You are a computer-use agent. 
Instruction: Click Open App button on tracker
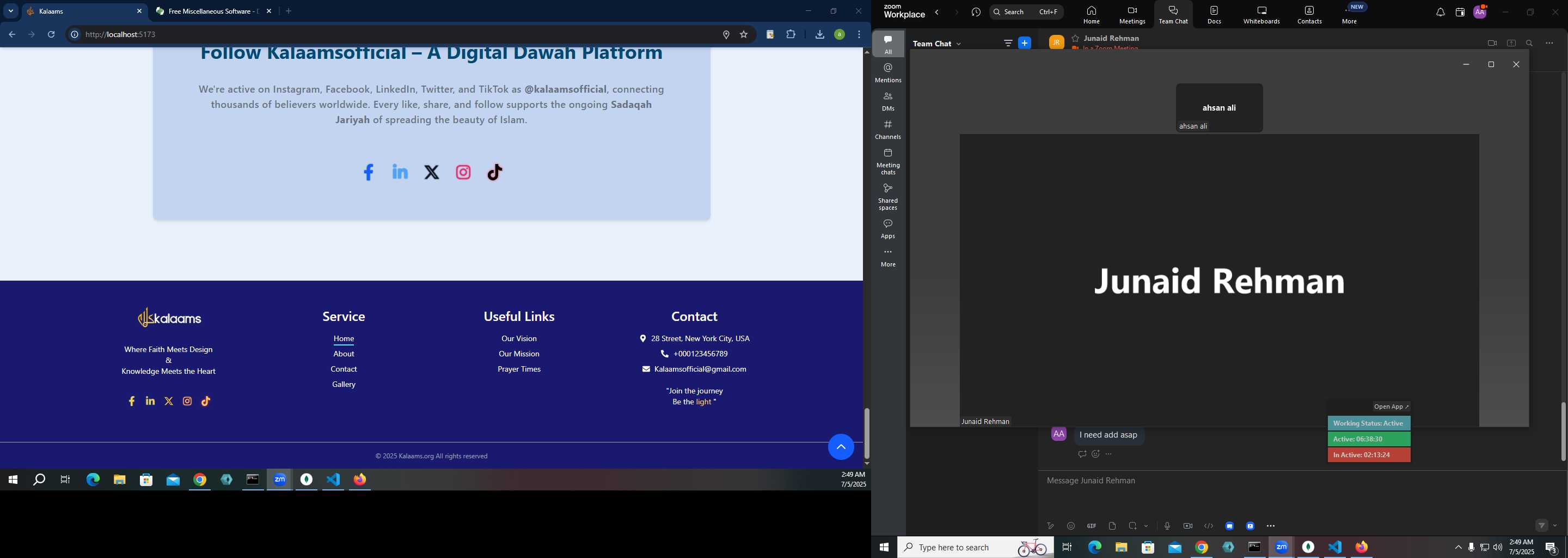point(1392,407)
